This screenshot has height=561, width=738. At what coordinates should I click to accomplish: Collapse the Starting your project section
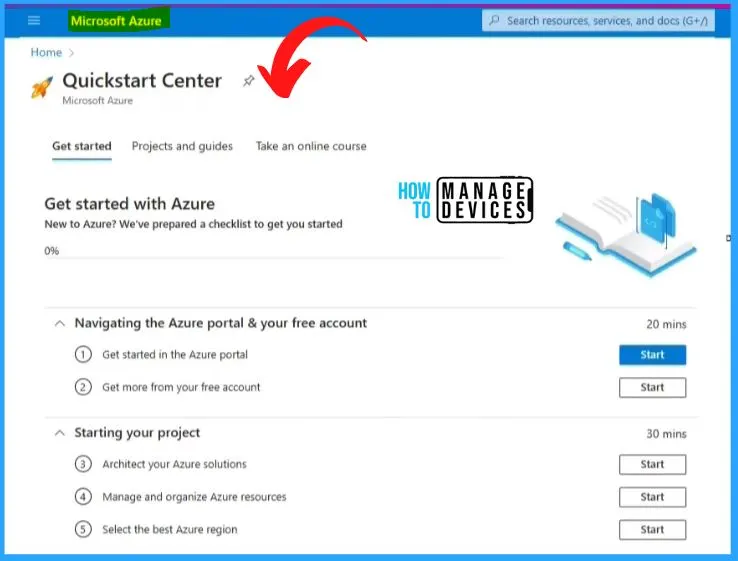[x=60, y=433]
